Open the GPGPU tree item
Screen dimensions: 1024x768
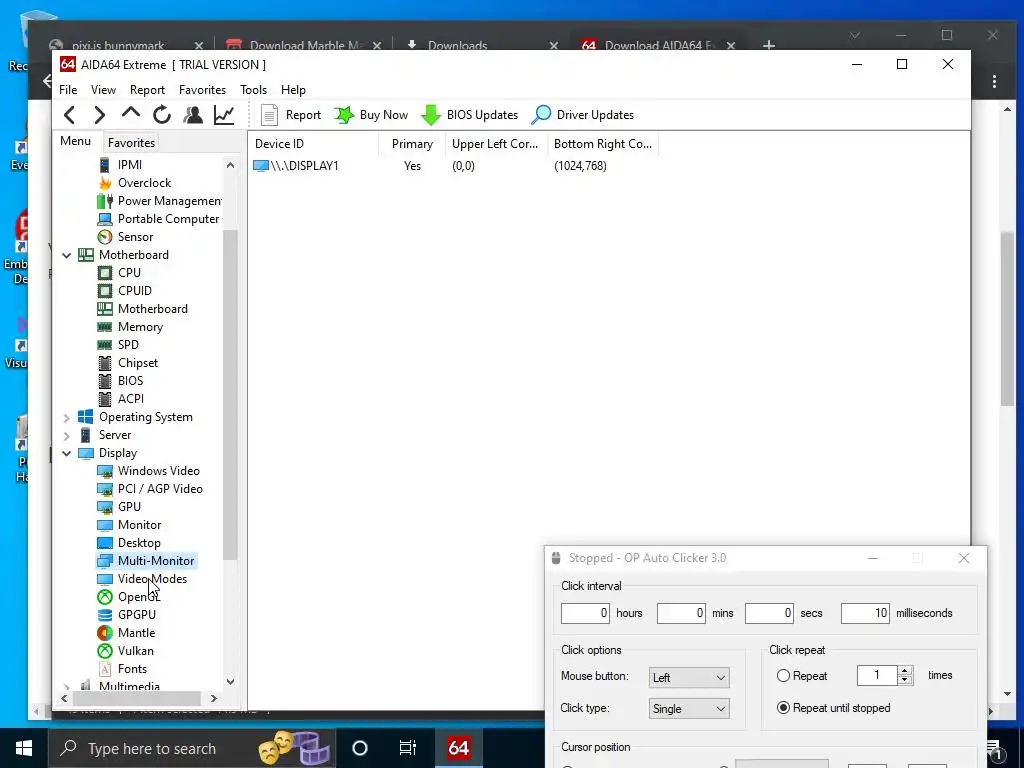point(127,615)
